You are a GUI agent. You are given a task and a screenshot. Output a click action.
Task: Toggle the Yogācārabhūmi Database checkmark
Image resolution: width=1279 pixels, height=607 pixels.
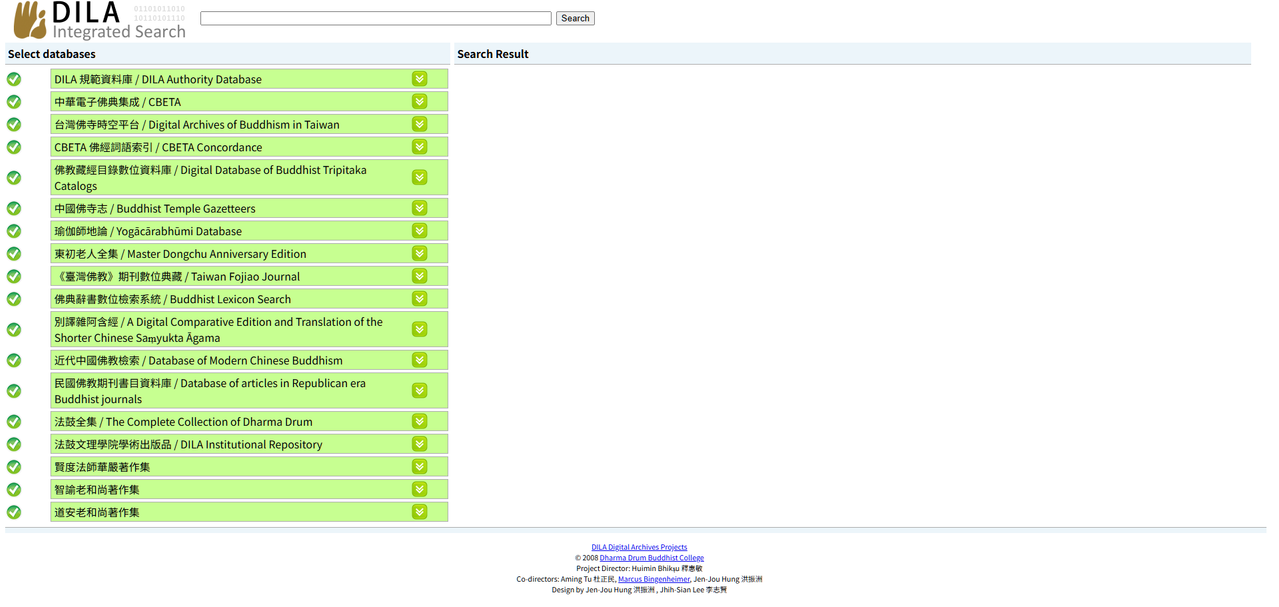click(x=14, y=231)
